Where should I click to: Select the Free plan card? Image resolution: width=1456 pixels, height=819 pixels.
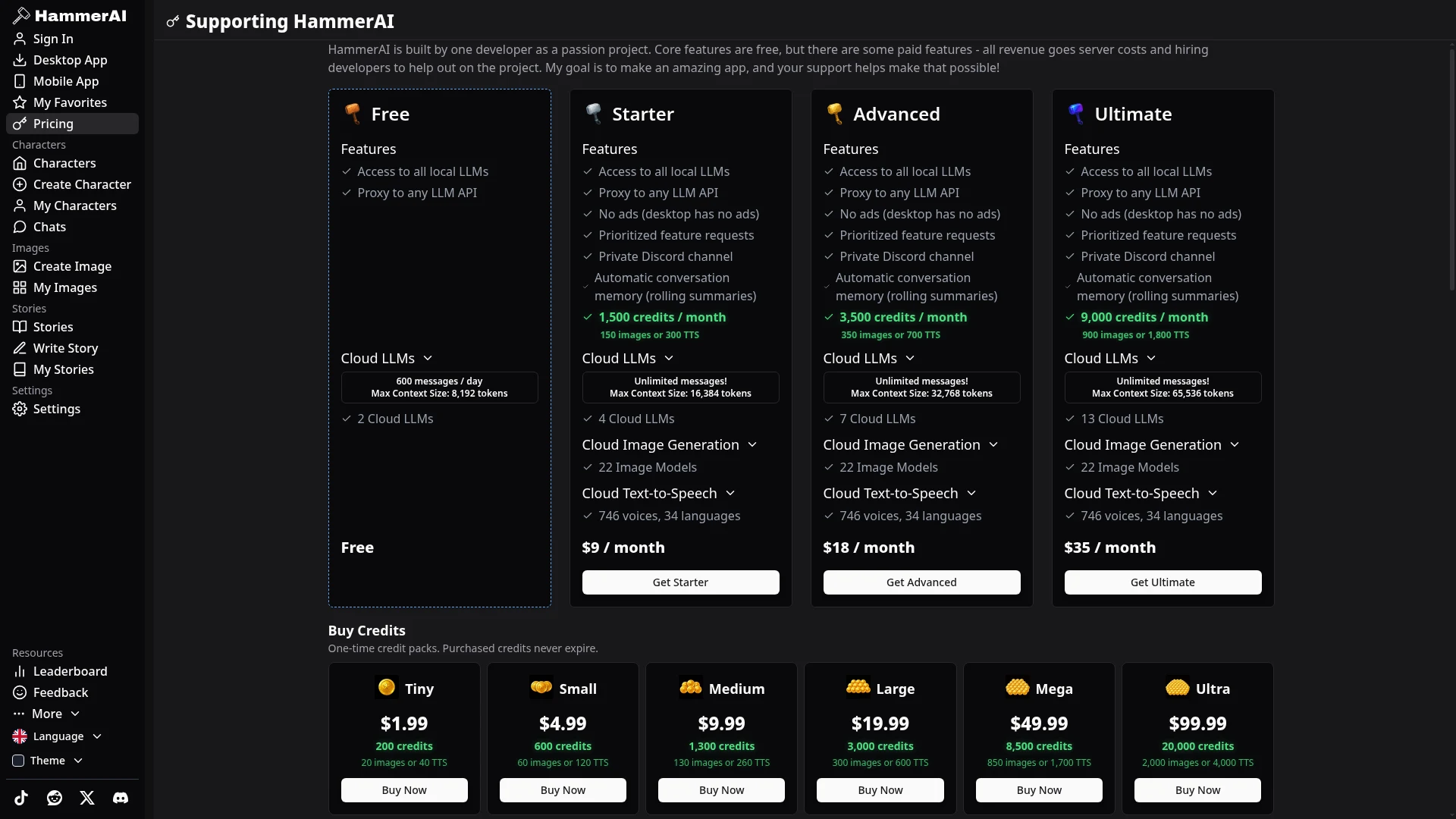[440, 348]
